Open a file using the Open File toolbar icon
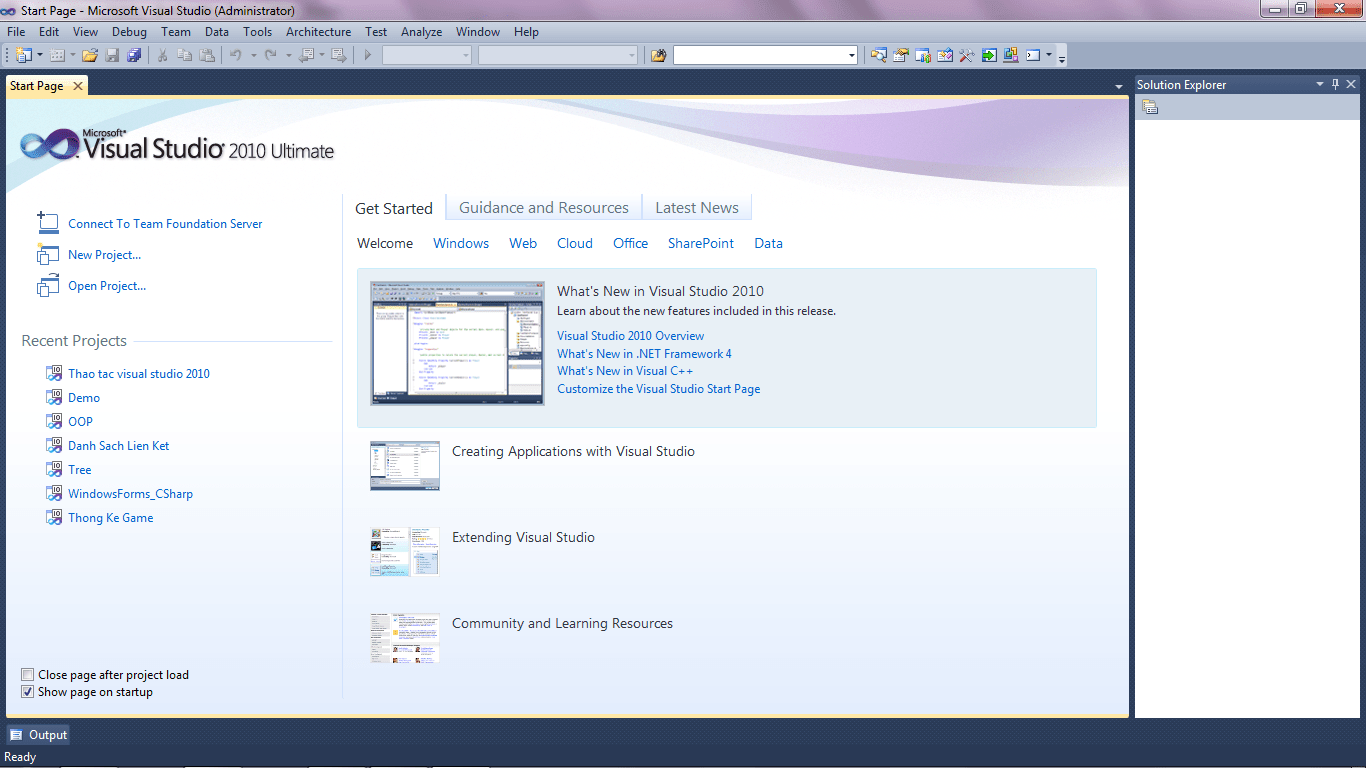 [91, 55]
